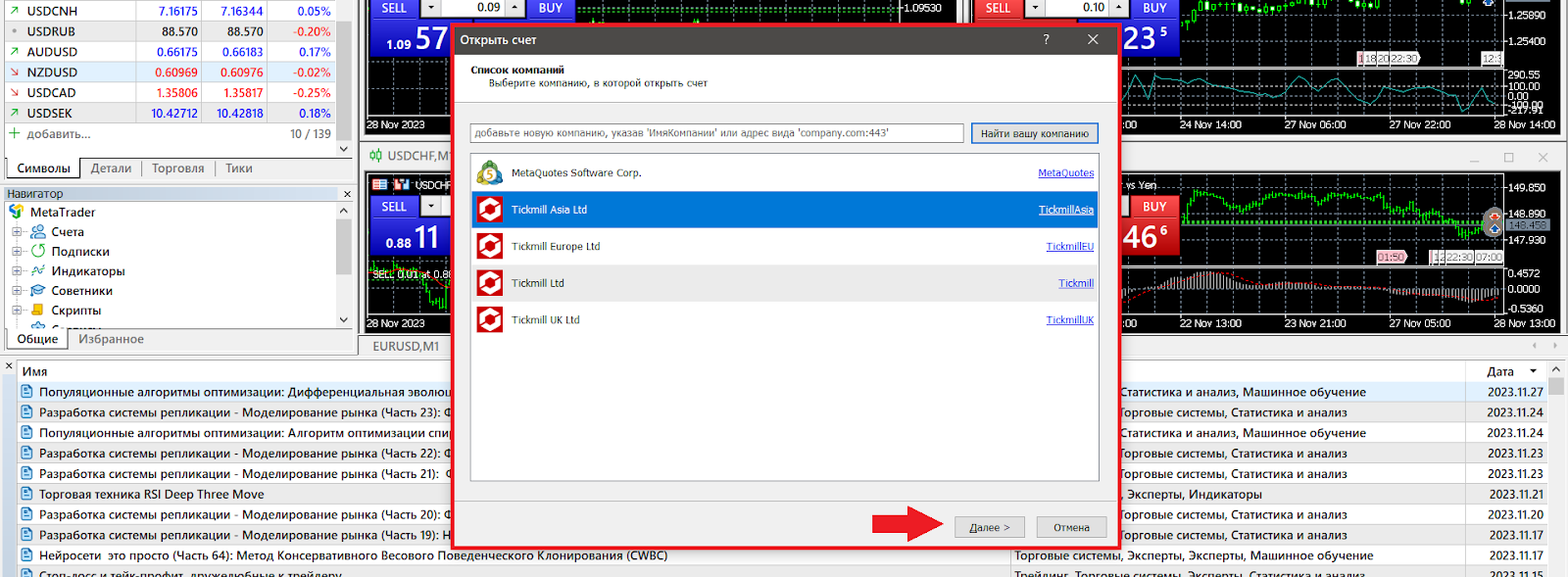Click the добавить... add symbol text

(x=59, y=134)
